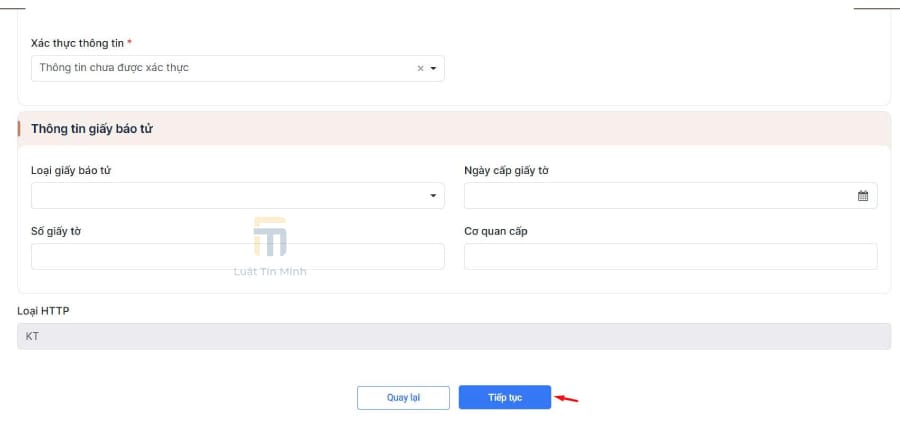Click the 'Loại giấy báo tử' label
Image resolution: width=900 pixels, height=423 pixels.
coord(71,170)
